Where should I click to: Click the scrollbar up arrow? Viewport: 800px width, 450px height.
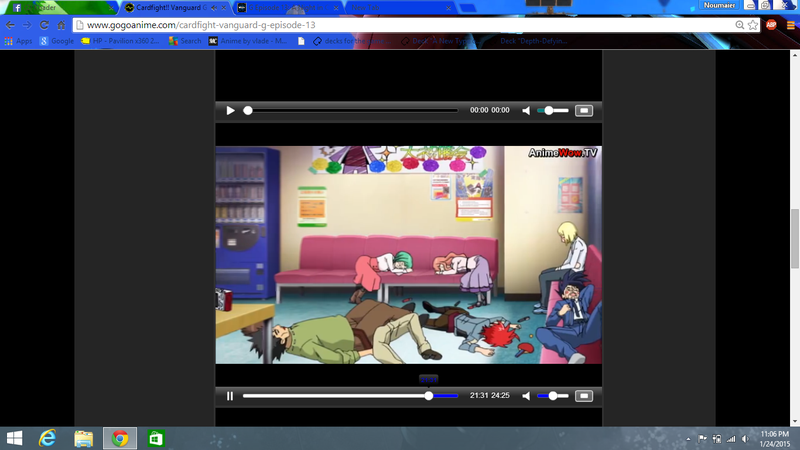click(x=795, y=54)
